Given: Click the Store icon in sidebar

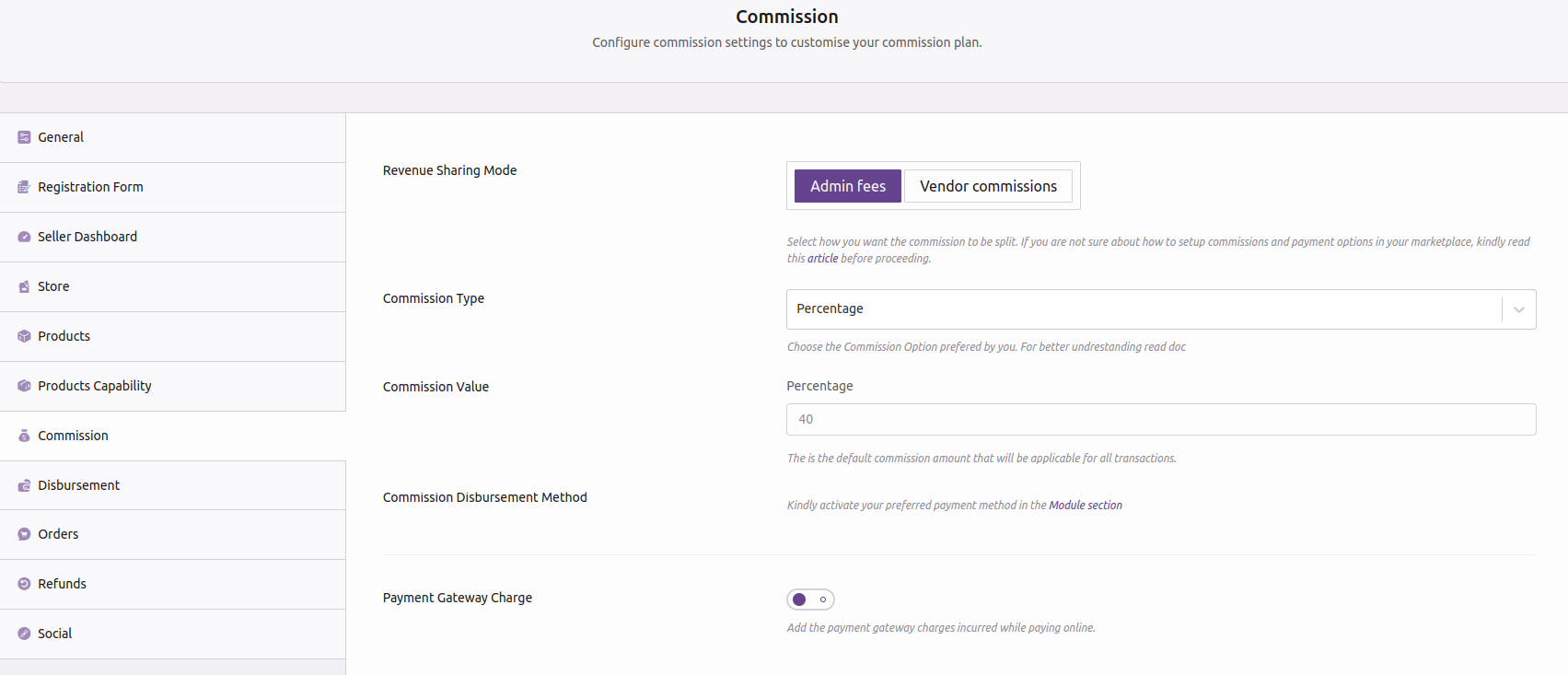Looking at the screenshot, I should coord(24,286).
